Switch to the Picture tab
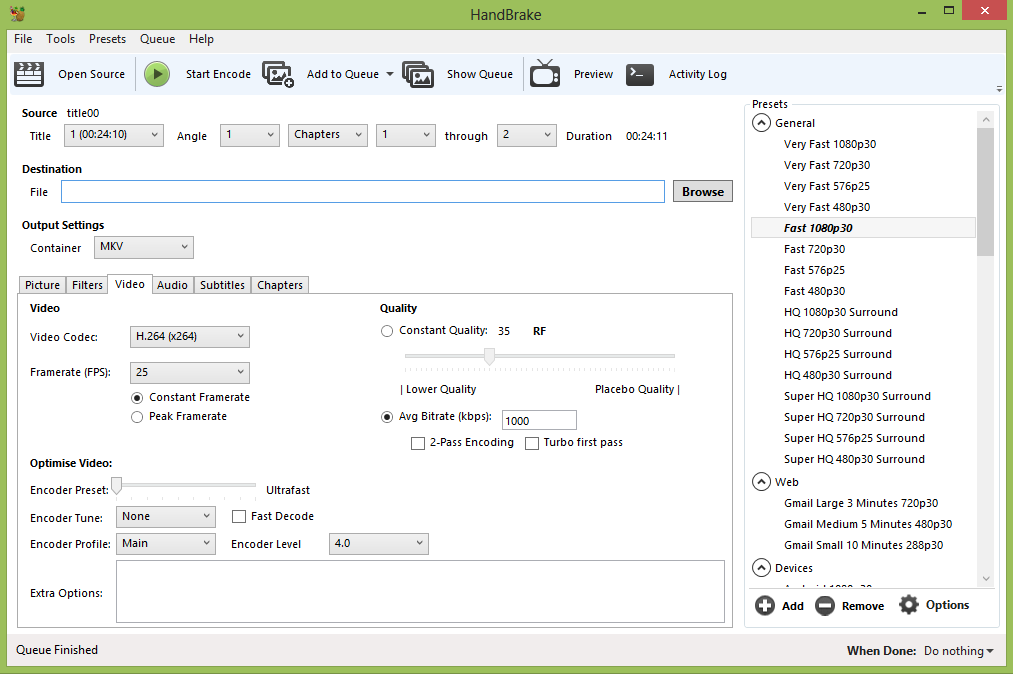The image size is (1013, 674). 43,285
